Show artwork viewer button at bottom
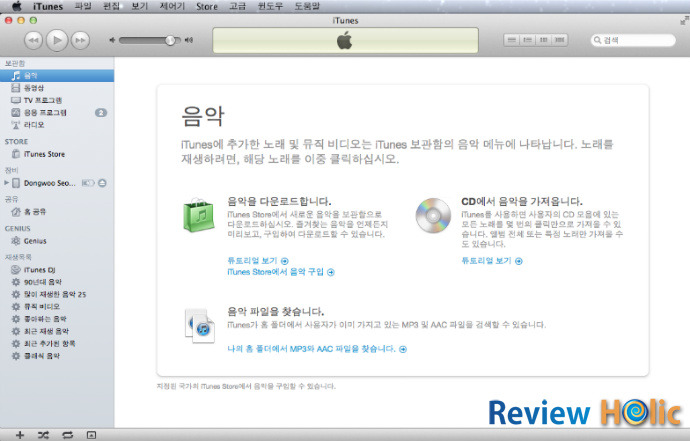The image size is (690, 441). (x=91, y=435)
